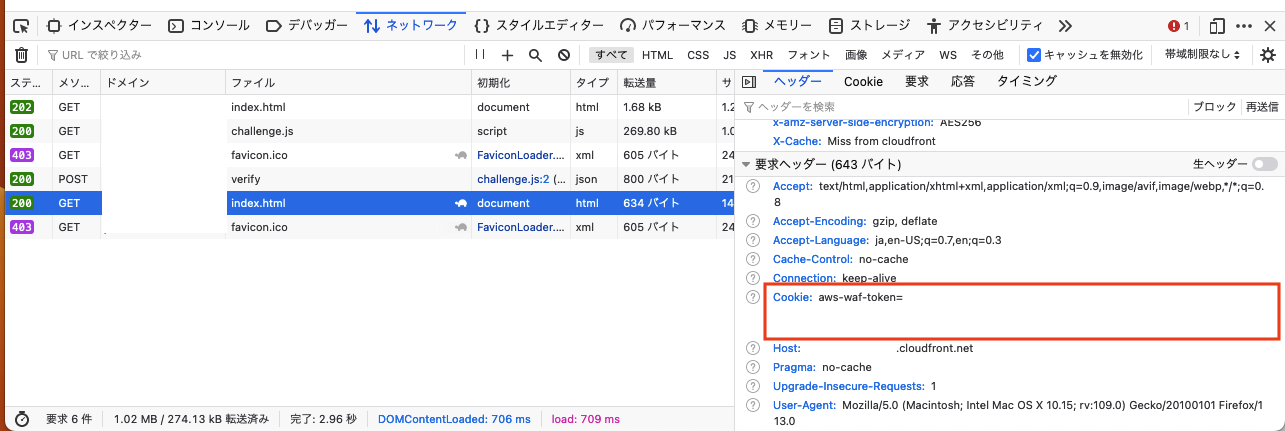Sort by 初期化 column header
The width and height of the screenshot is (1285, 431).
(x=520, y=82)
